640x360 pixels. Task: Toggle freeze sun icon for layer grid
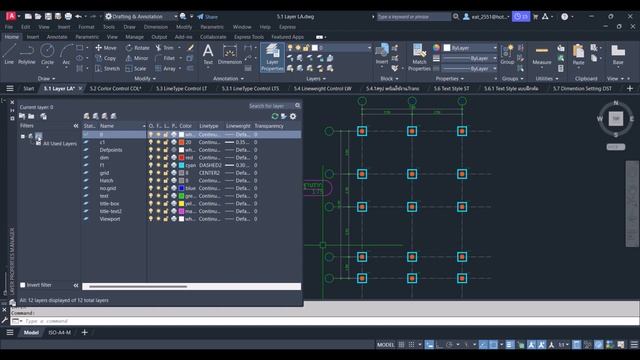158,173
